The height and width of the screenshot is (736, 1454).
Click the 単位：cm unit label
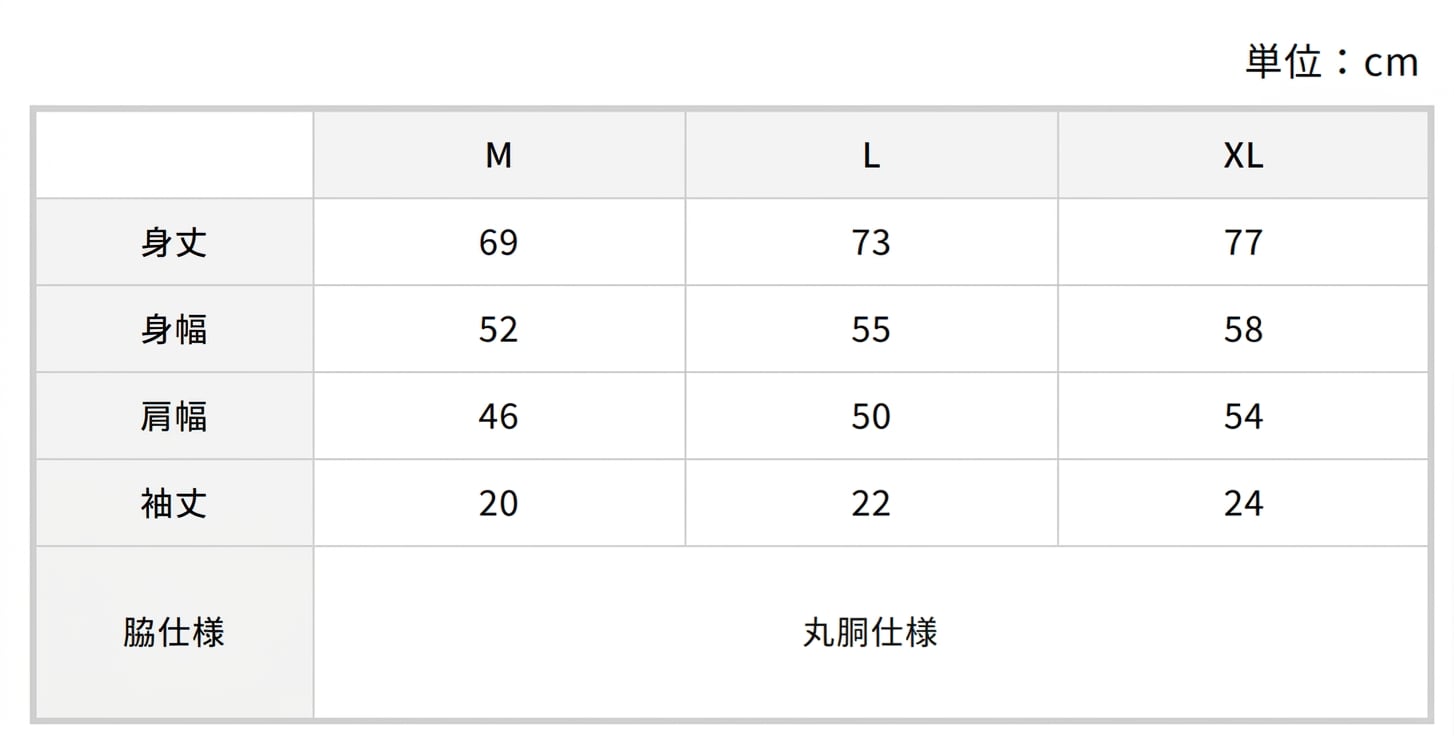[x=1331, y=62]
